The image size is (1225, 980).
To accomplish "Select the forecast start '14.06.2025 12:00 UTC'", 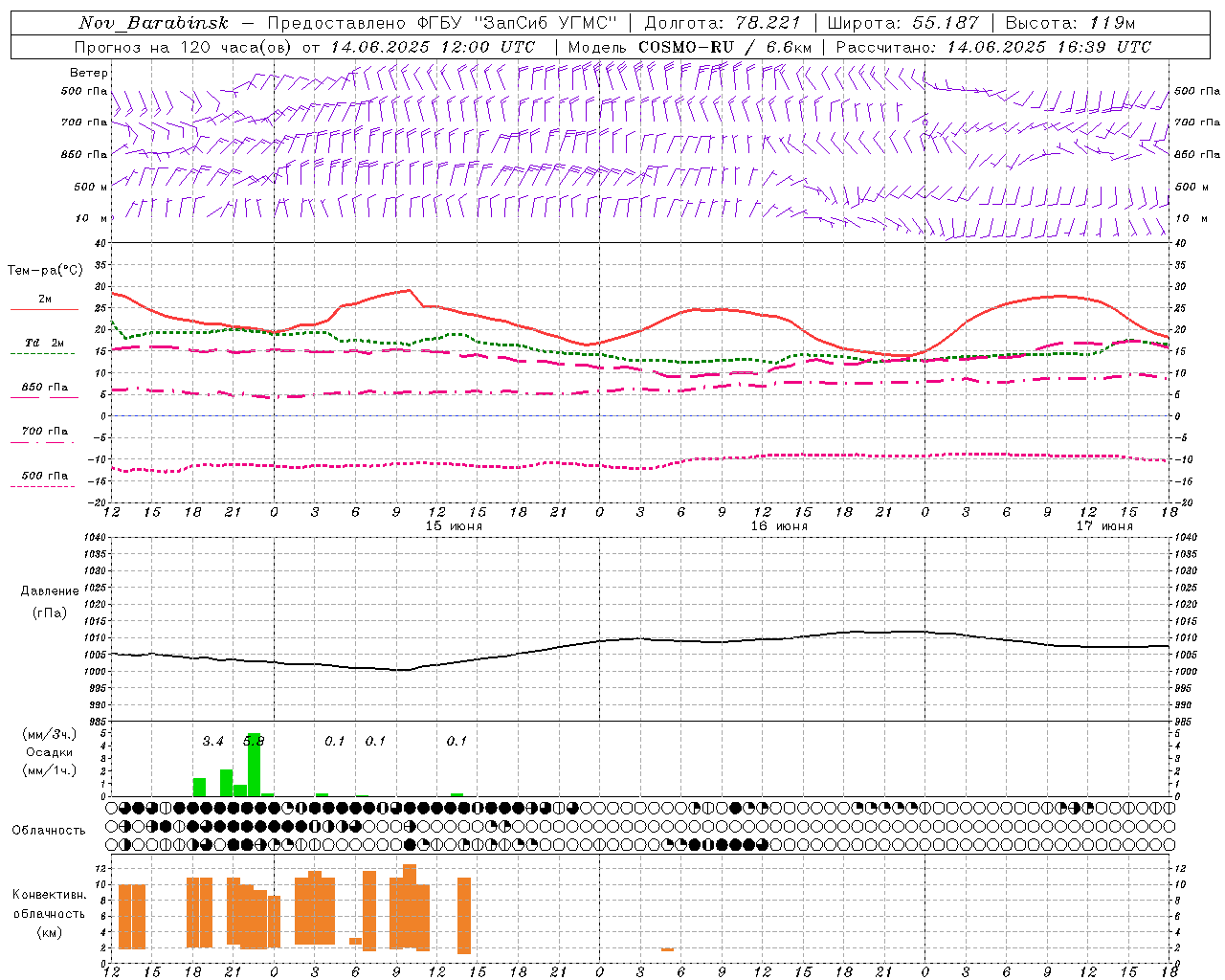I will 433,47.
